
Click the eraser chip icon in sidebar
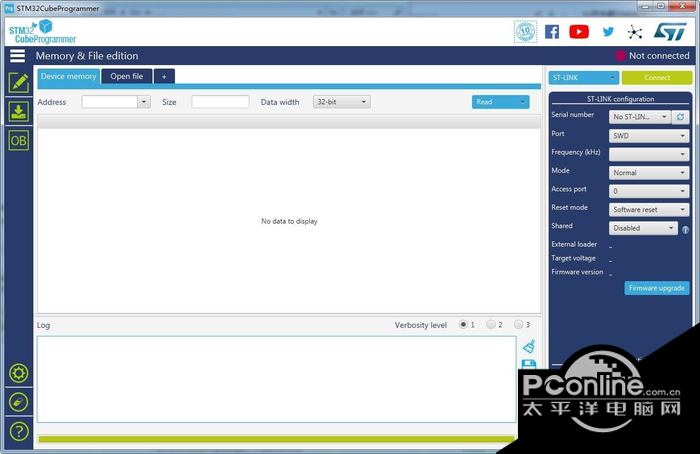(18, 402)
